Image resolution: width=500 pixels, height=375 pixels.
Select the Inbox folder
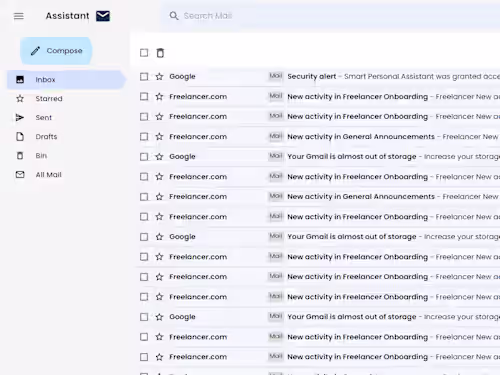click(x=66, y=80)
